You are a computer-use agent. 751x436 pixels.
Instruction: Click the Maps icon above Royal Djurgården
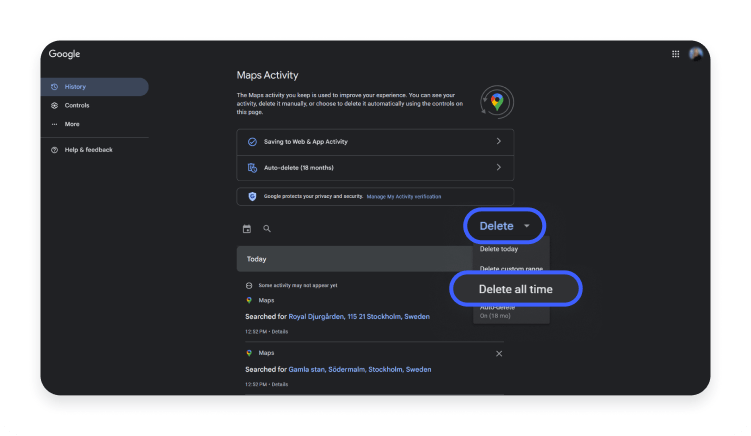coord(249,300)
